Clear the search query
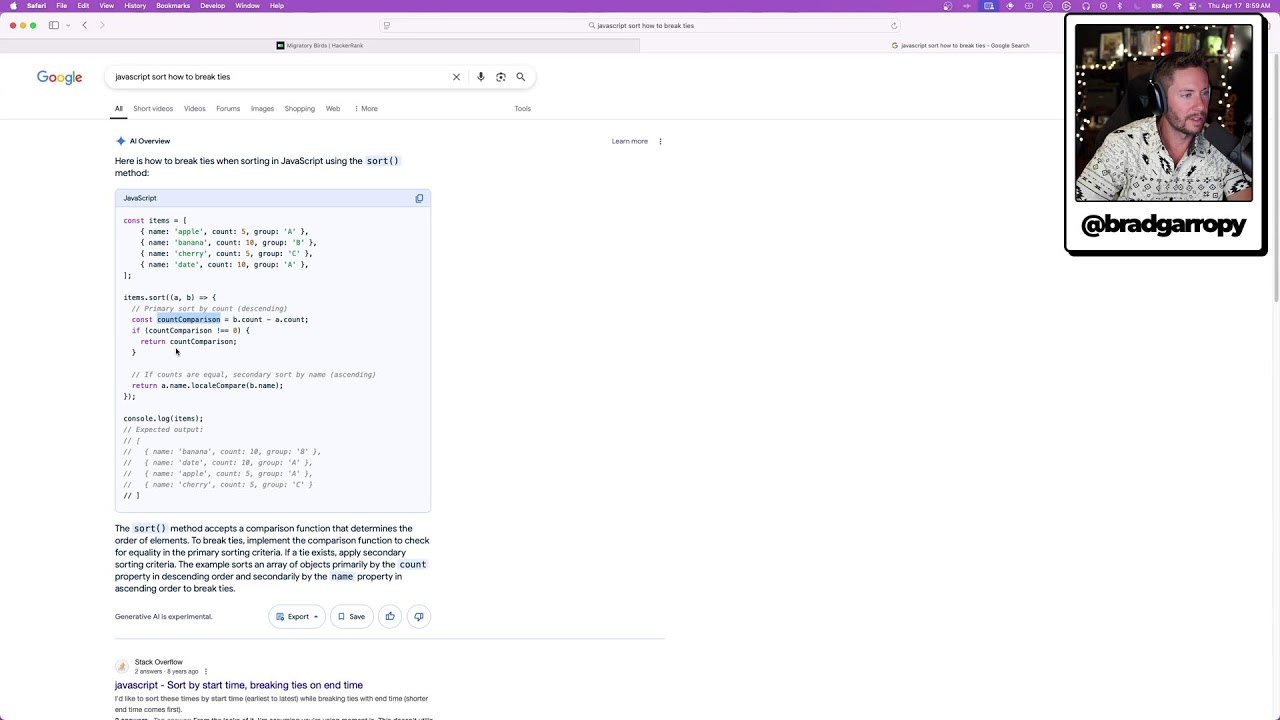This screenshot has width=1280, height=720. (x=456, y=77)
